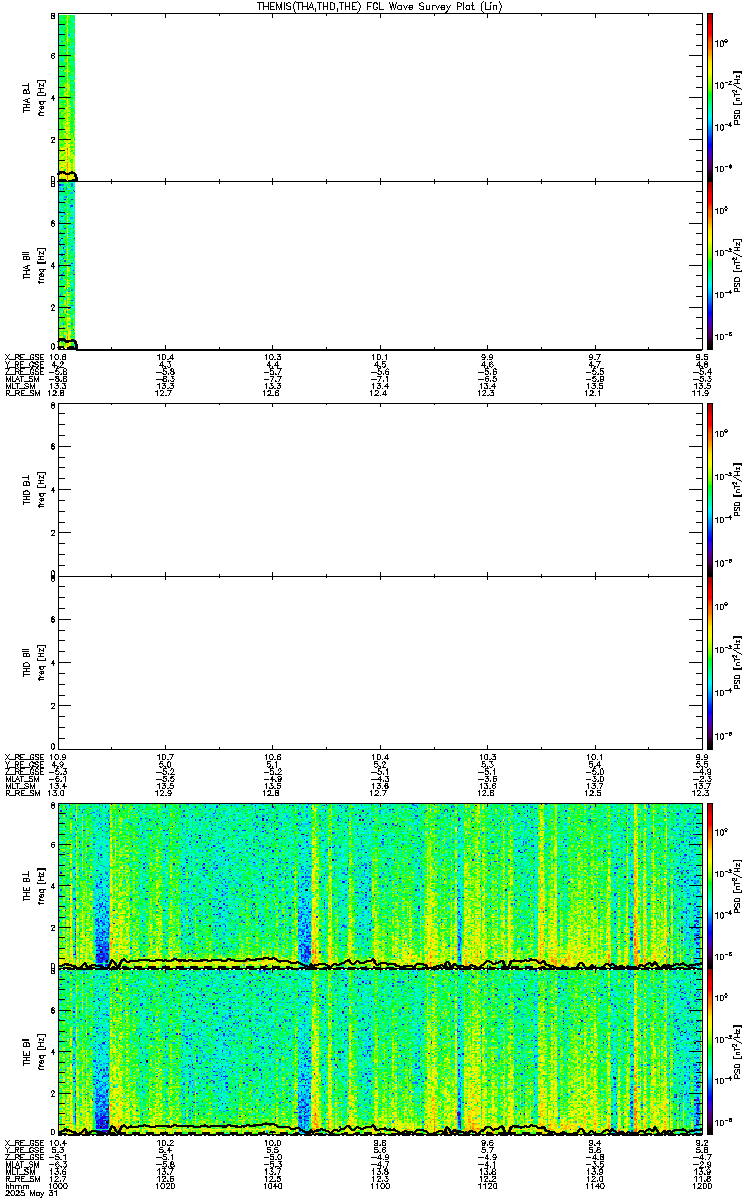The height and width of the screenshot is (1200, 750).
Task: Click the THA B-perpendicular PSD color bar
Action: coord(709,97)
